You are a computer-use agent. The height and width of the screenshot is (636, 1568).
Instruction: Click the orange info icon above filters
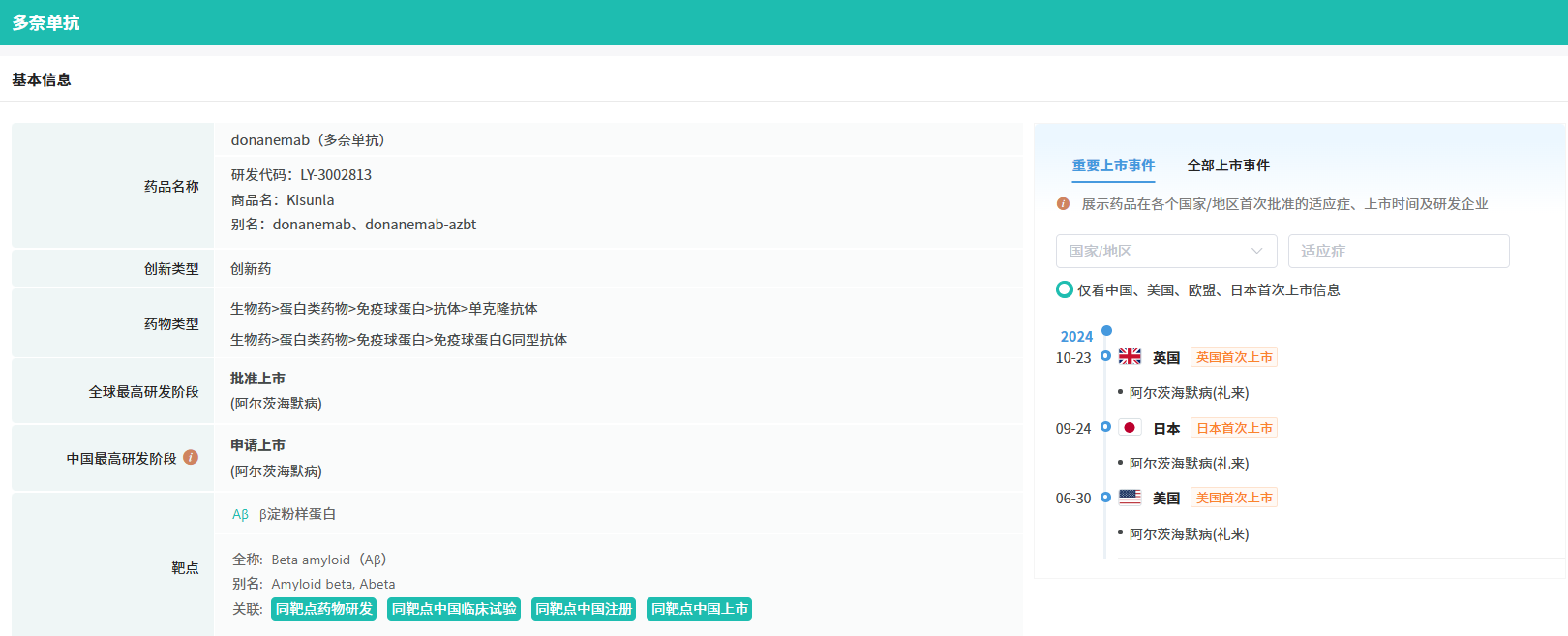pos(1063,203)
